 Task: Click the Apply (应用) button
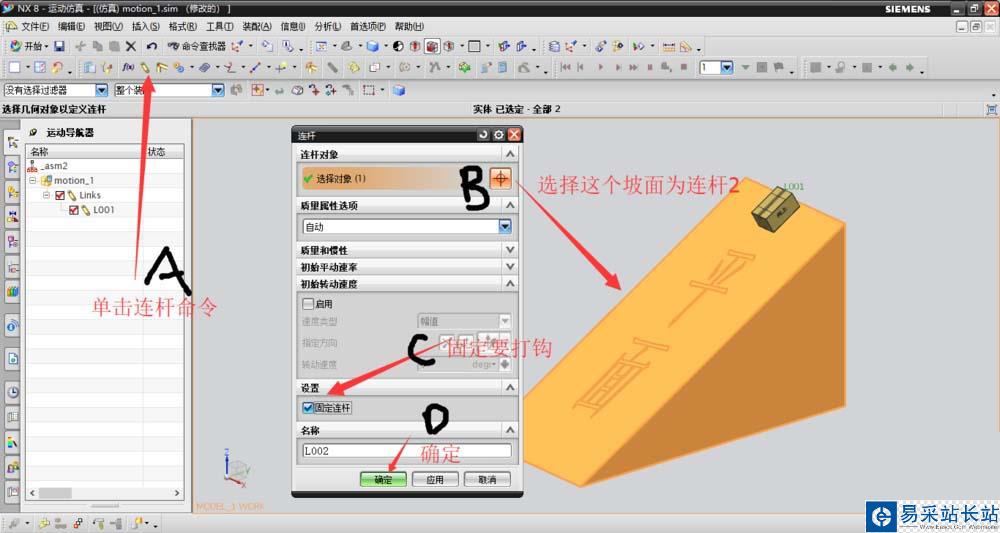click(x=435, y=479)
